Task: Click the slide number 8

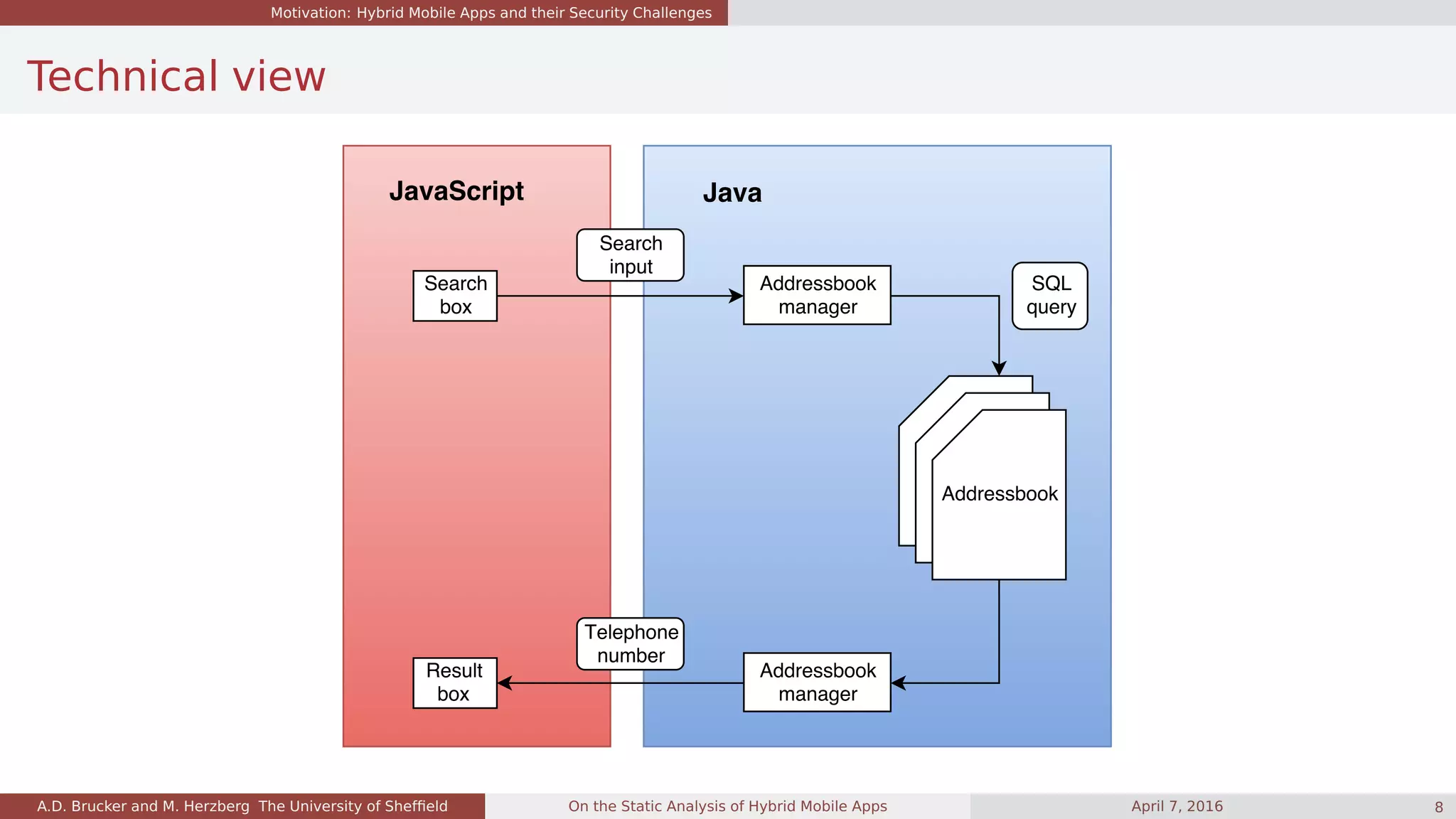Action: point(1438,807)
